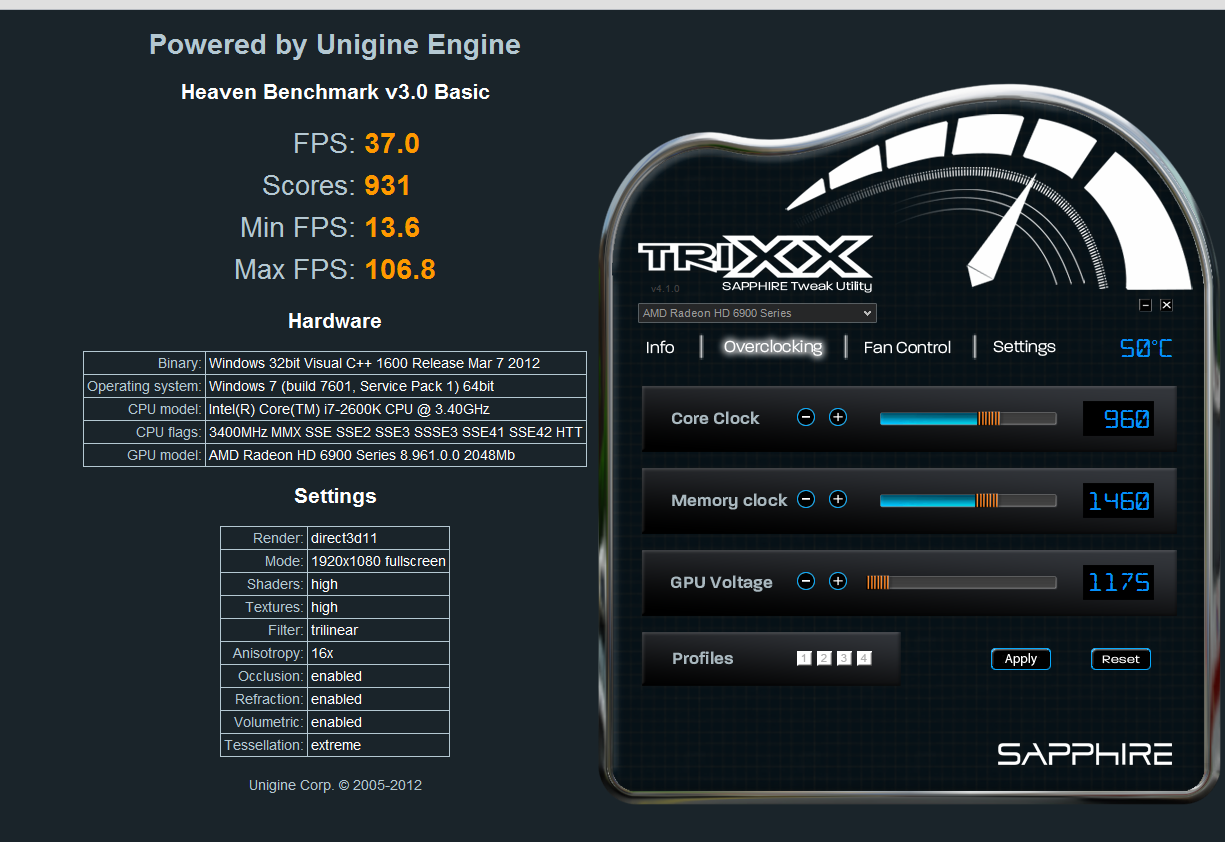Click the 50°C temperature readout
1225x842 pixels.
point(1146,348)
